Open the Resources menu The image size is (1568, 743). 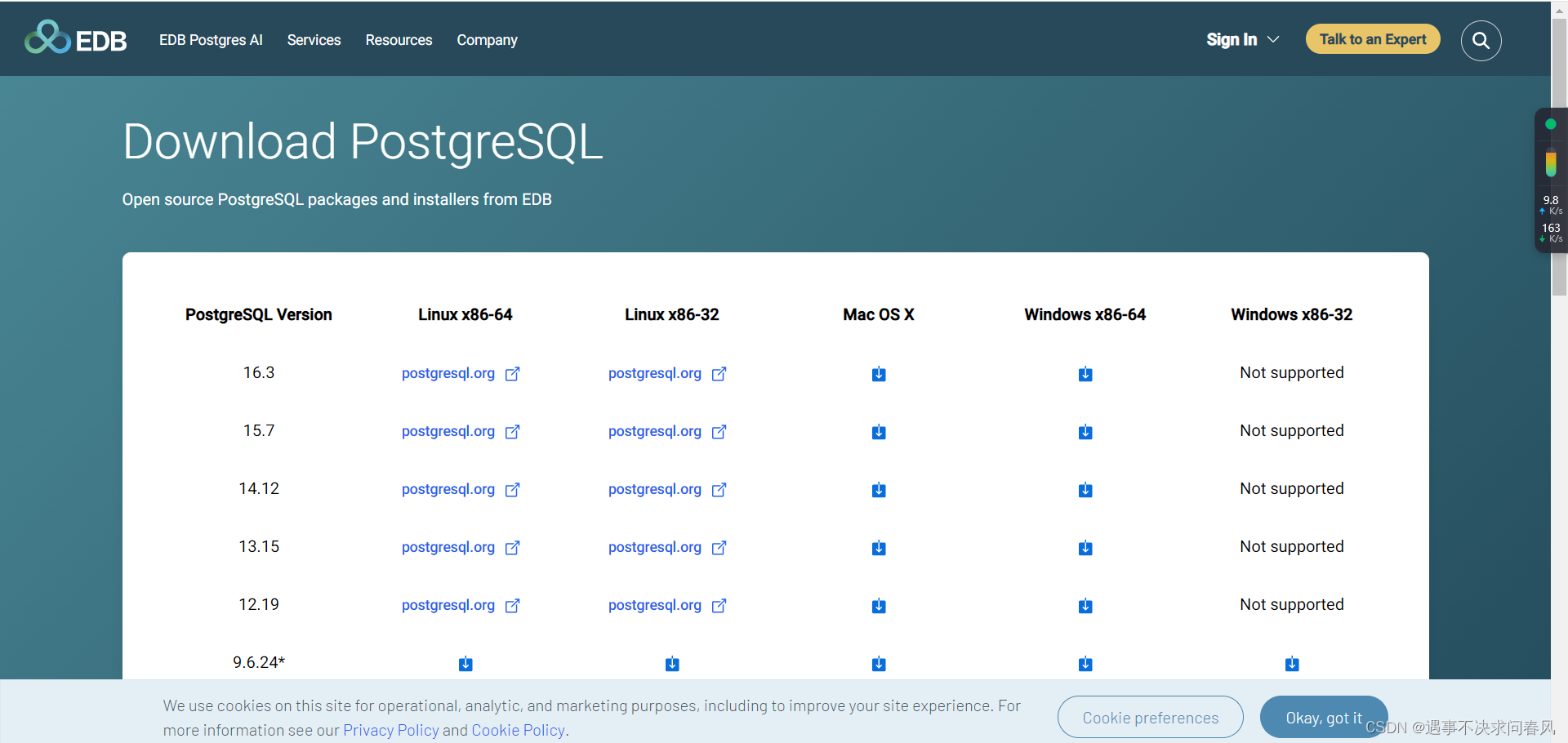pyautogui.click(x=399, y=40)
